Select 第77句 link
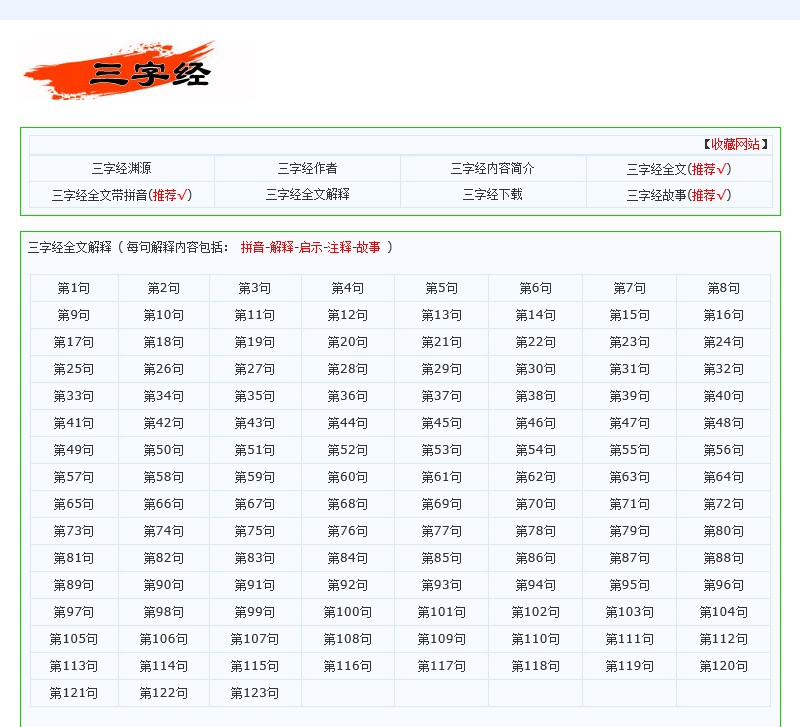The width and height of the screenshot is (800, 727). (x=441, y=532)
